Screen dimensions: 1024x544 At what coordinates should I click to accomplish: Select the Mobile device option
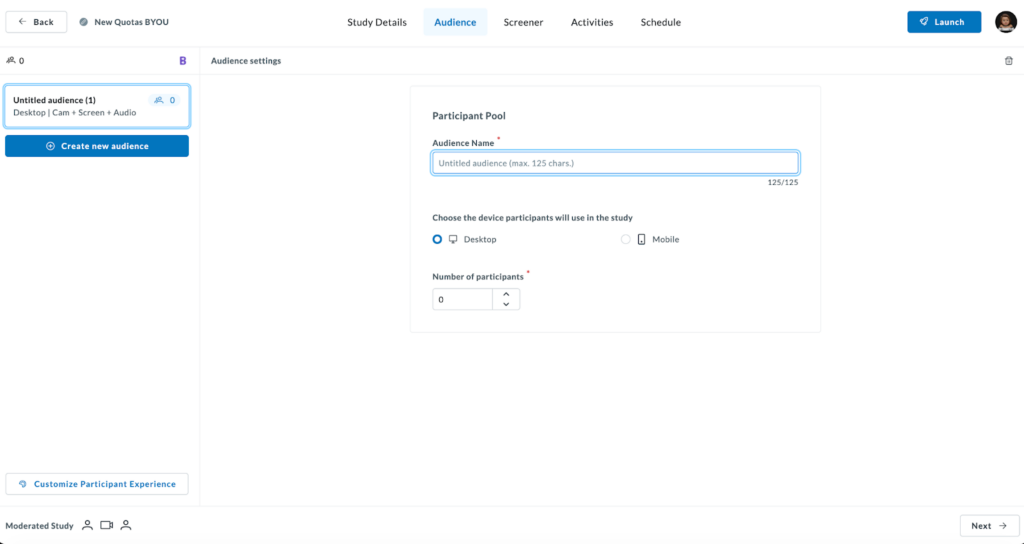(x=626, y=239)
